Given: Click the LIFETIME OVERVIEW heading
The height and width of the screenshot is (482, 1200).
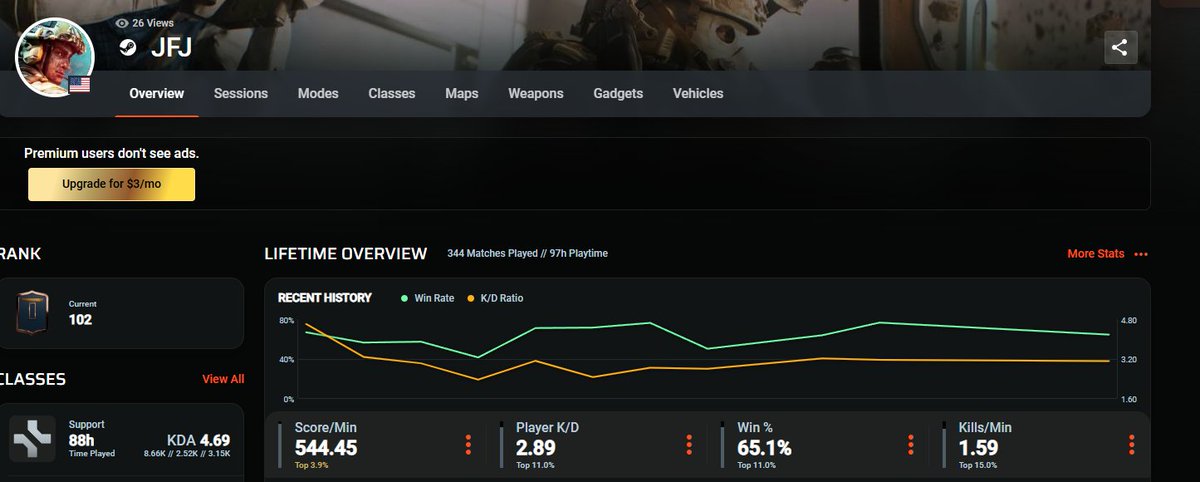Looking at the screenshot, I should (x=346, y=254).
